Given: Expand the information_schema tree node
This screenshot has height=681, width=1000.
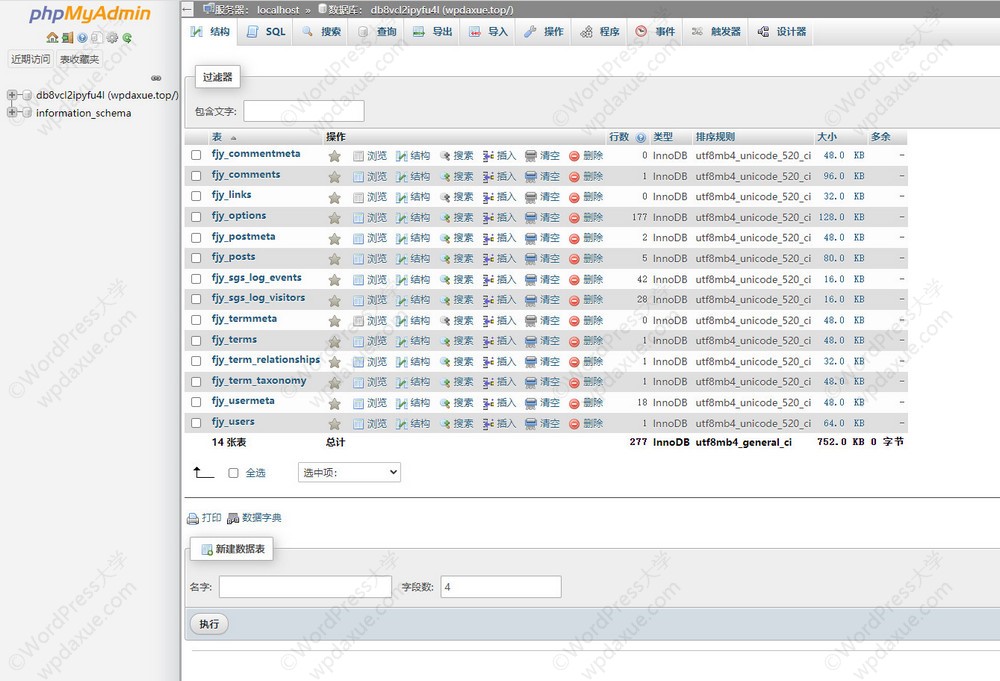Looking at the screenshot, I should tap(11, 112).
